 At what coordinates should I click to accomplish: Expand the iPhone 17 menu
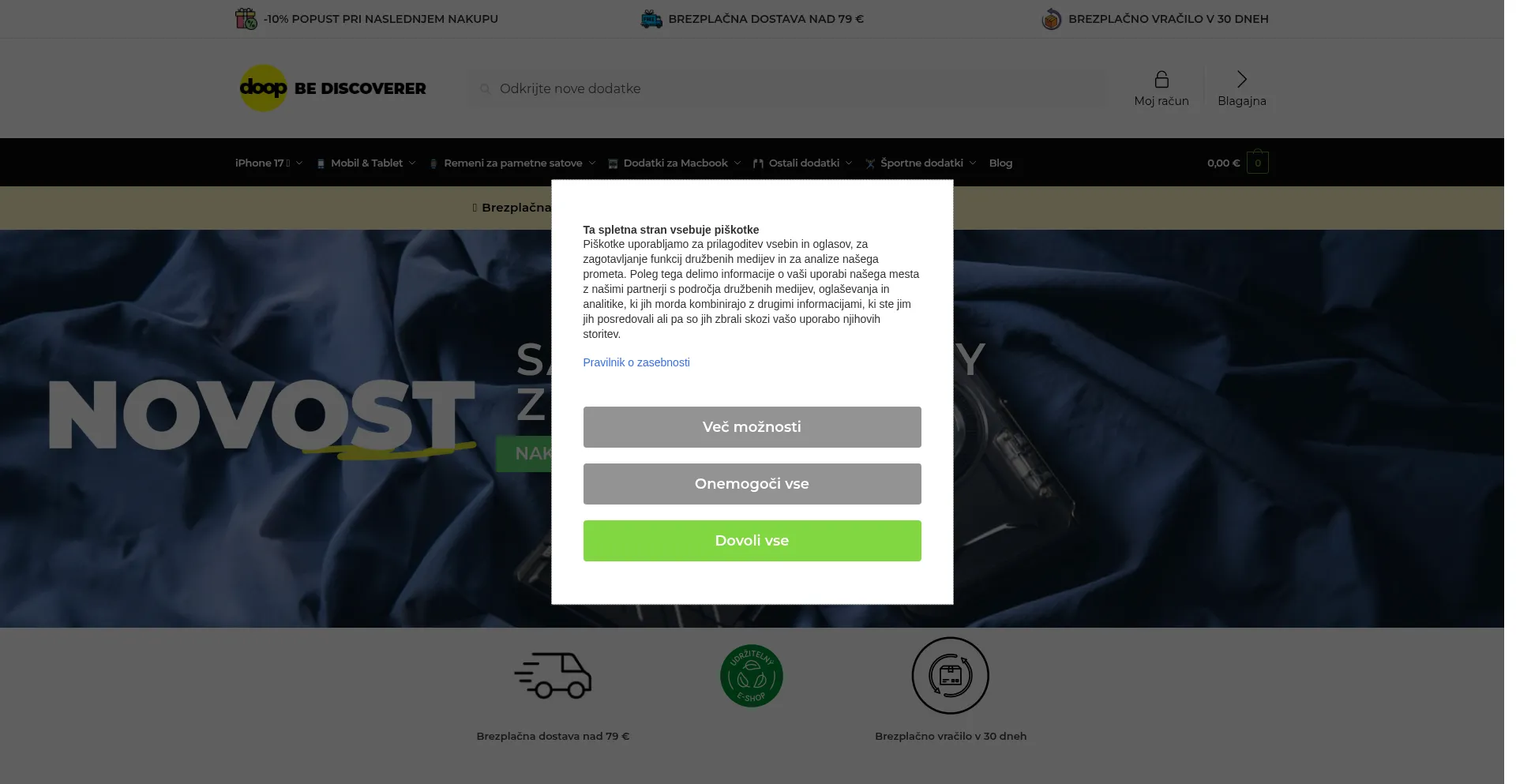(268, 163)
